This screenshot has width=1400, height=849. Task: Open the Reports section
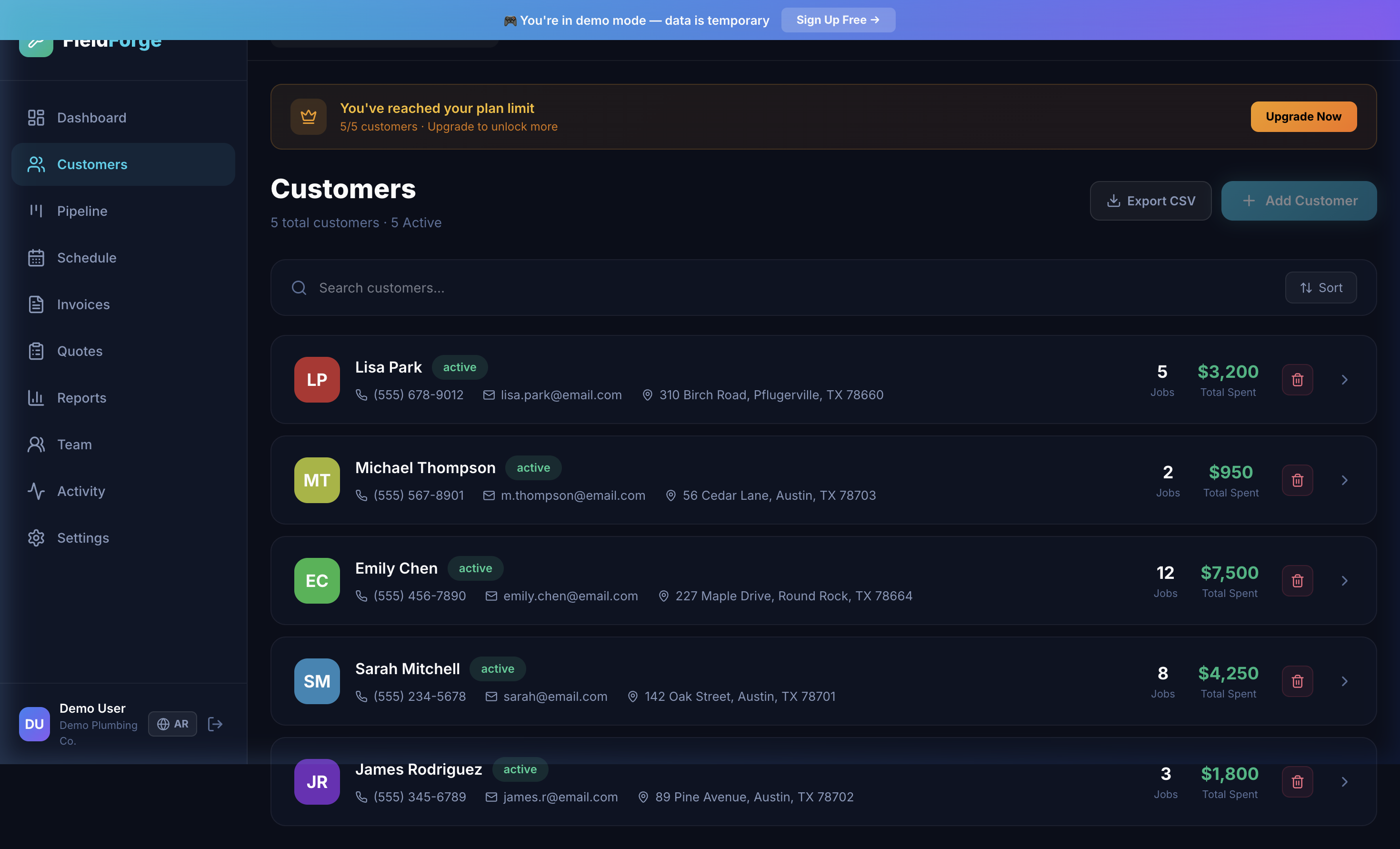tap(81, 397)
